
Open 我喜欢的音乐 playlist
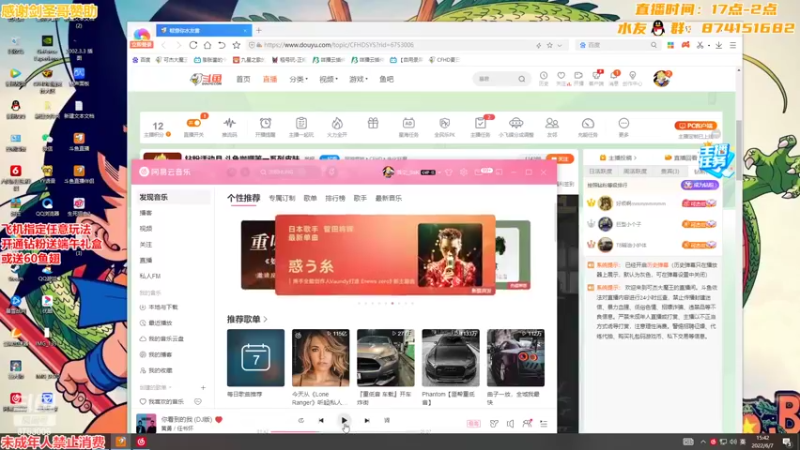pos(162,402)
